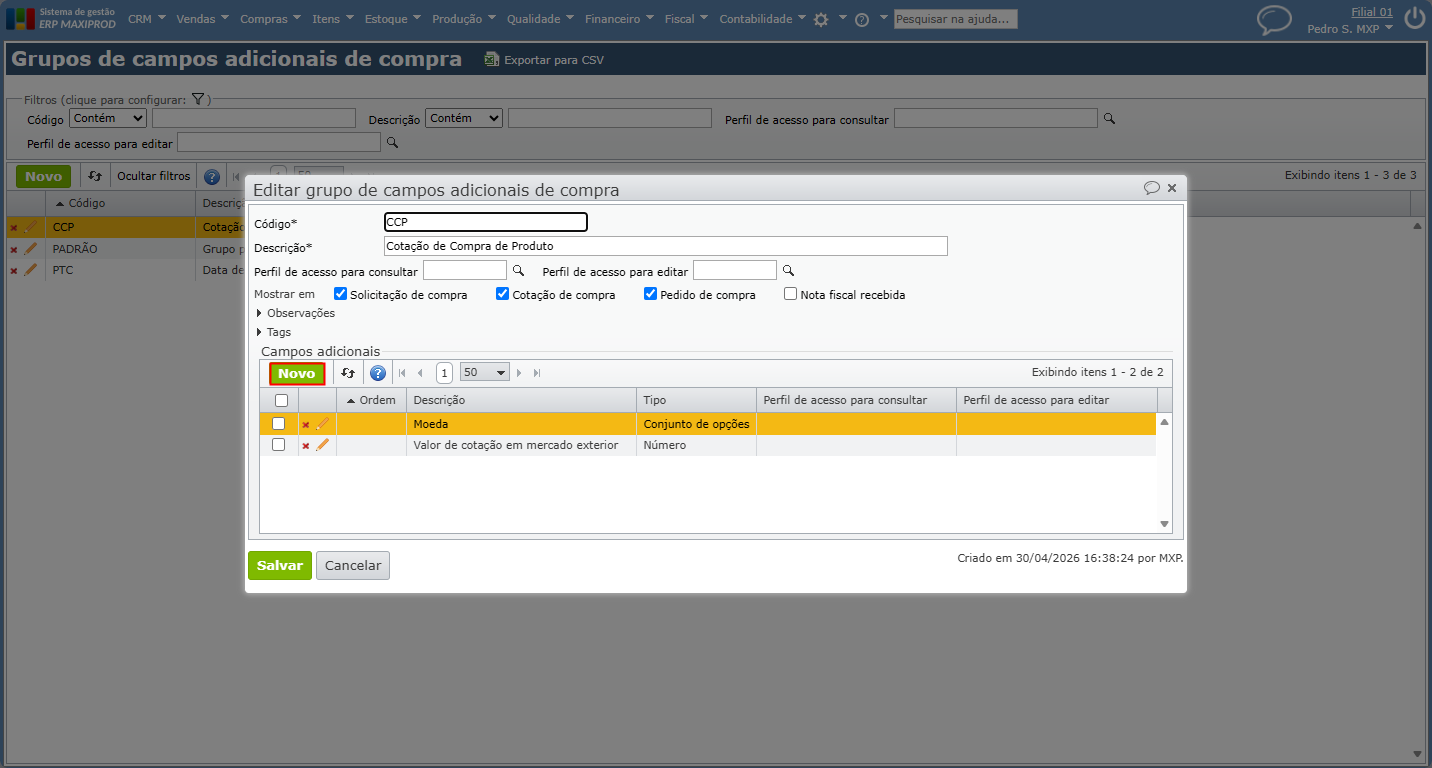Uncheck Solicitação de compra checkbox

[340, 294]
